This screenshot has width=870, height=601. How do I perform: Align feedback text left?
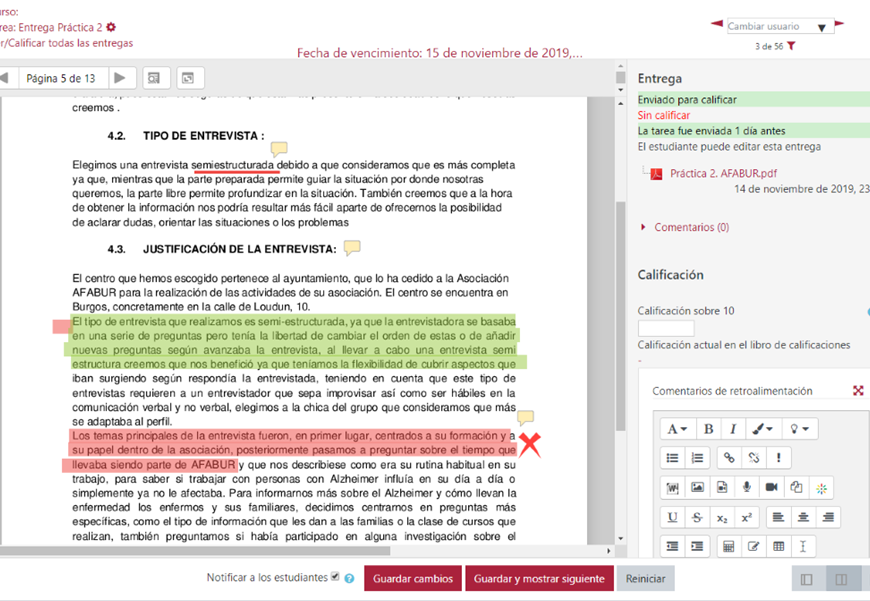[x=778, y=517]
